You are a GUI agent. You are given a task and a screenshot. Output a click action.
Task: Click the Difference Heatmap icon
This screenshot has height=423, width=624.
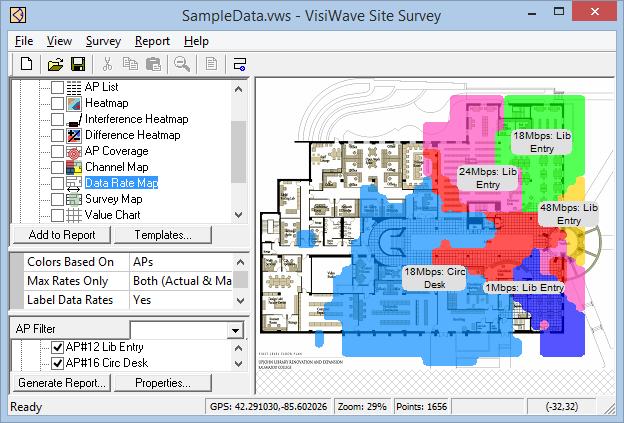pos(74,135)
